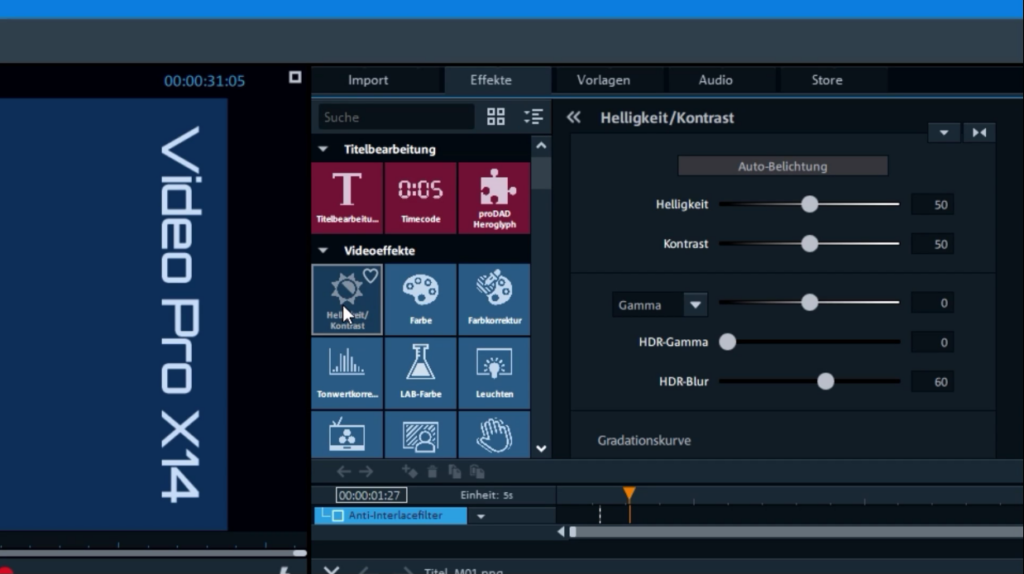The image size is (1024, 574).
Task: Open the Audio tab
Action: click(x=716, y=80)
